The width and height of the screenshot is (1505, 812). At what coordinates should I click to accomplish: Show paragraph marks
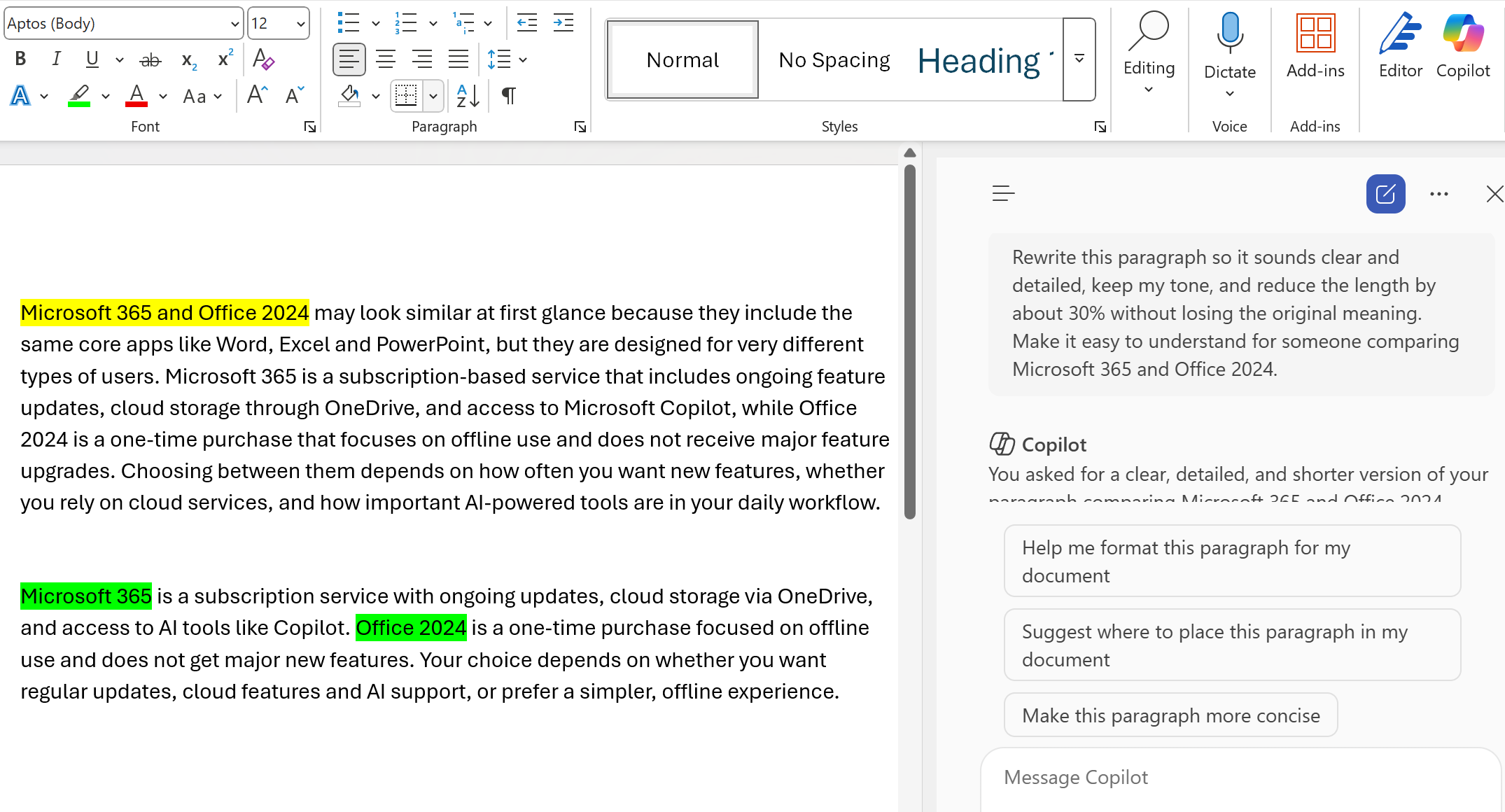pos(508,96)
